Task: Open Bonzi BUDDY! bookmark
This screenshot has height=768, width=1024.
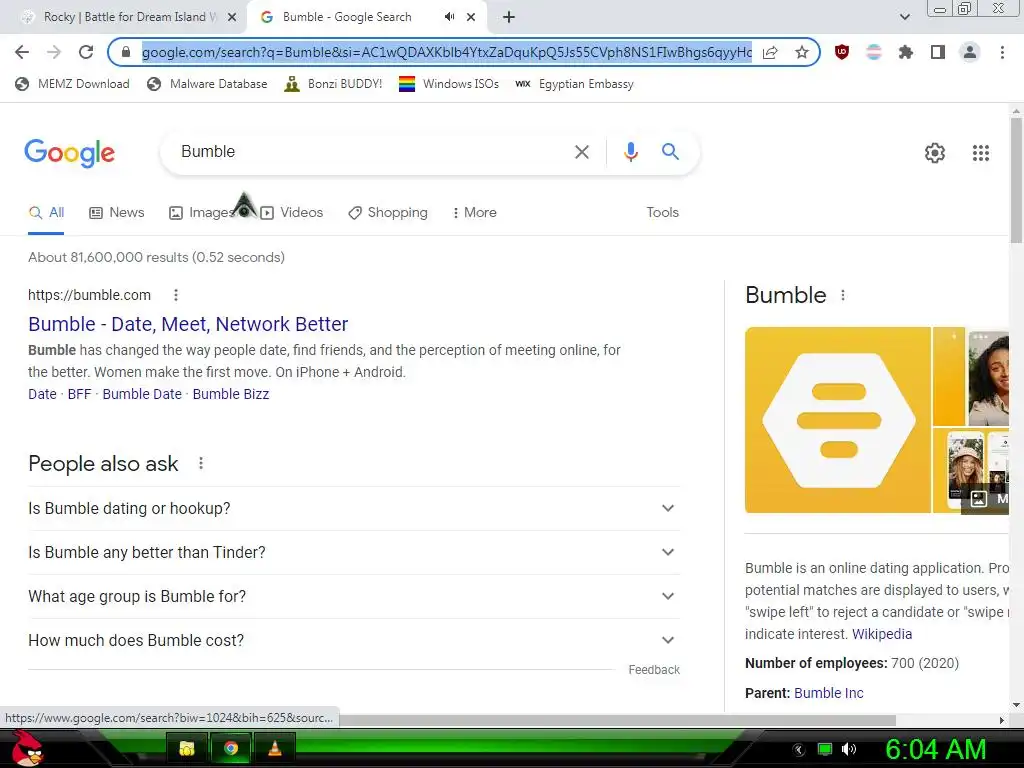Action: (x=333, y=84)
